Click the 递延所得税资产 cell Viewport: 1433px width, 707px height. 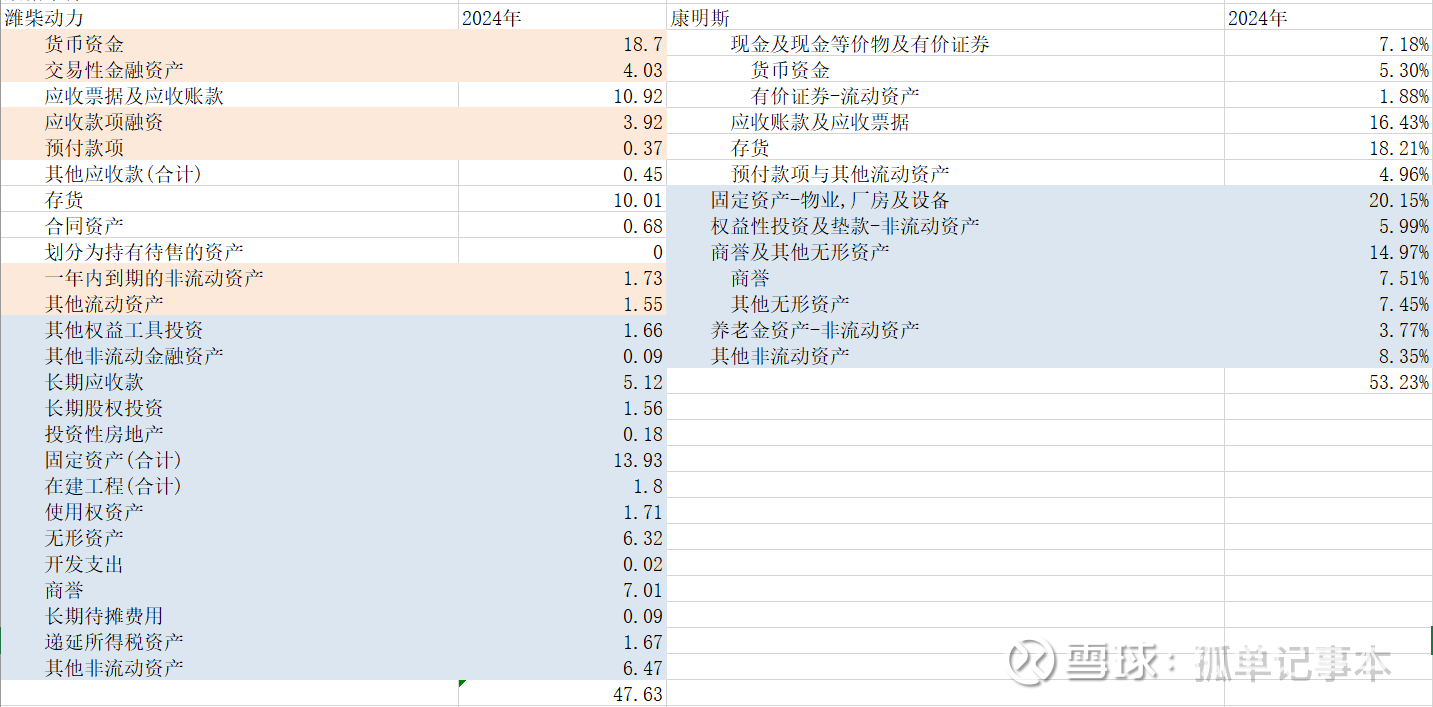pyautogui.click(x=229, y=642)
